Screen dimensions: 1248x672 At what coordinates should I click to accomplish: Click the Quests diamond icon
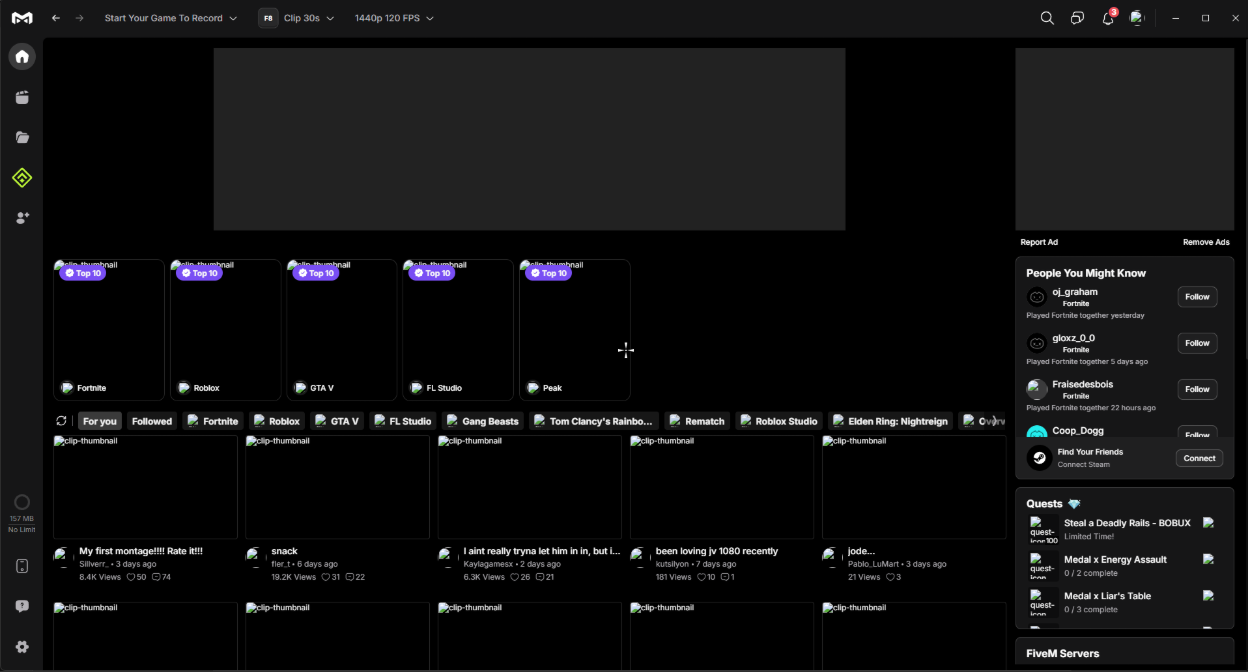pyautogui.click(x=1074, y=504)
